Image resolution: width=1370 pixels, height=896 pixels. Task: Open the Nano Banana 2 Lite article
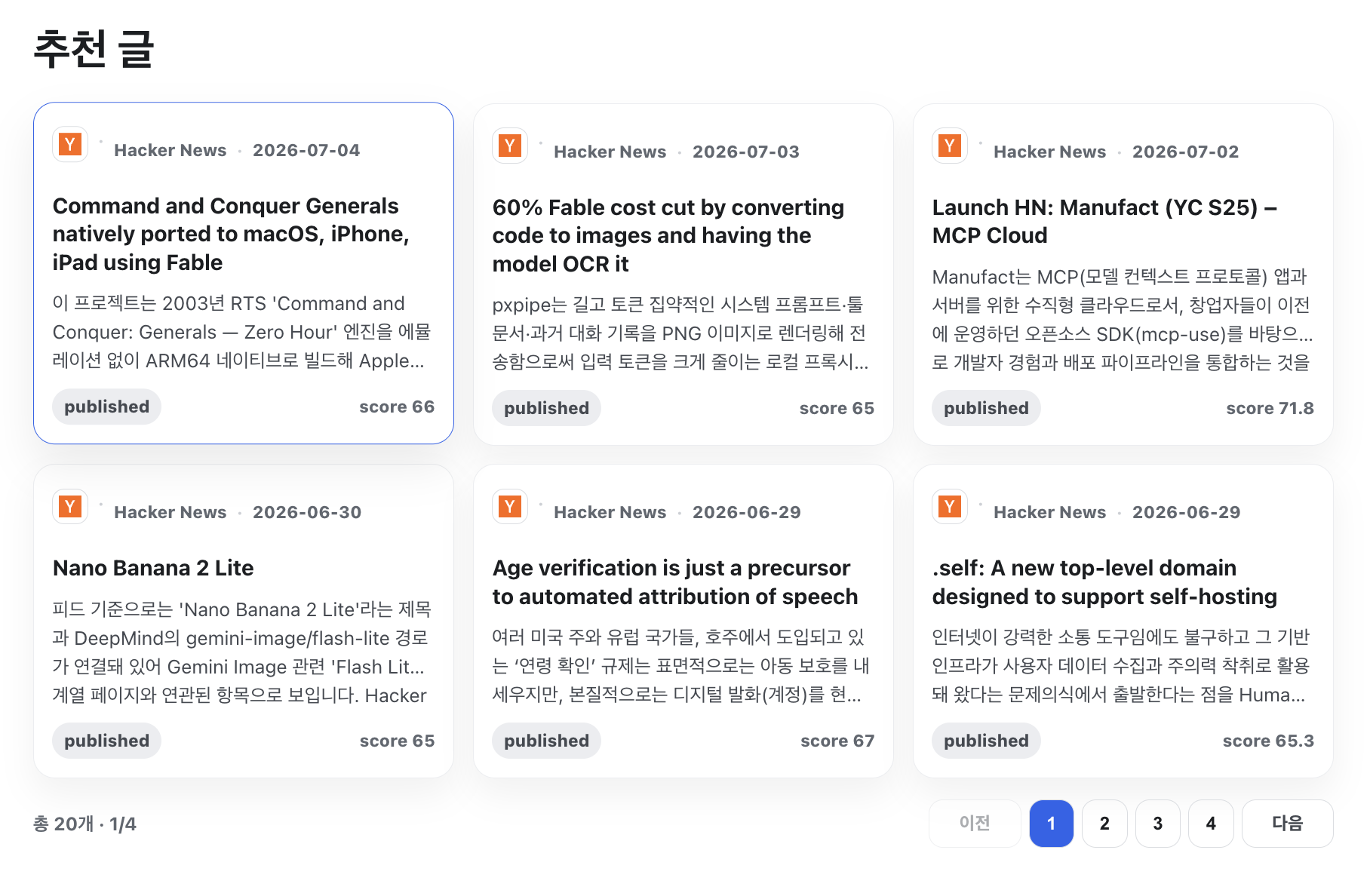pos(153,568)
